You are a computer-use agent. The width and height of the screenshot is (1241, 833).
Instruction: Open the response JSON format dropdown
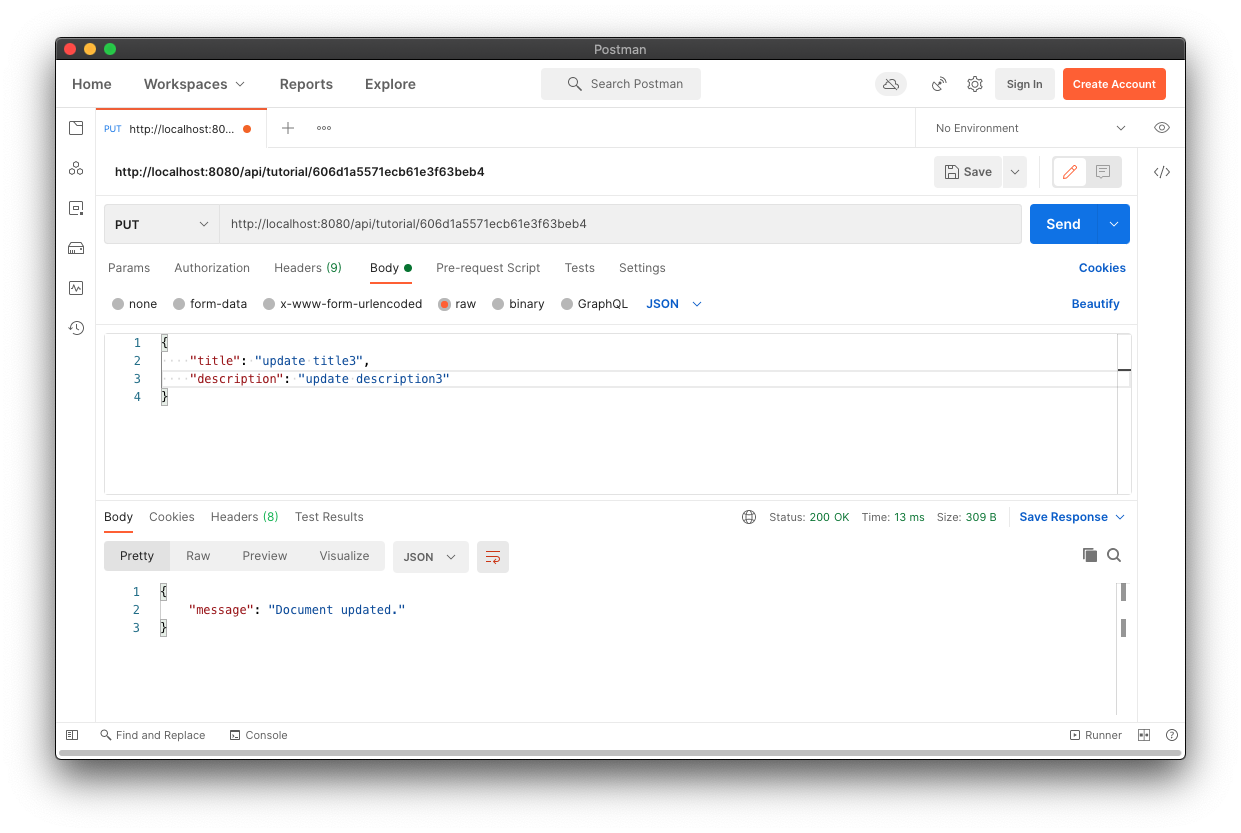point(431,557)
